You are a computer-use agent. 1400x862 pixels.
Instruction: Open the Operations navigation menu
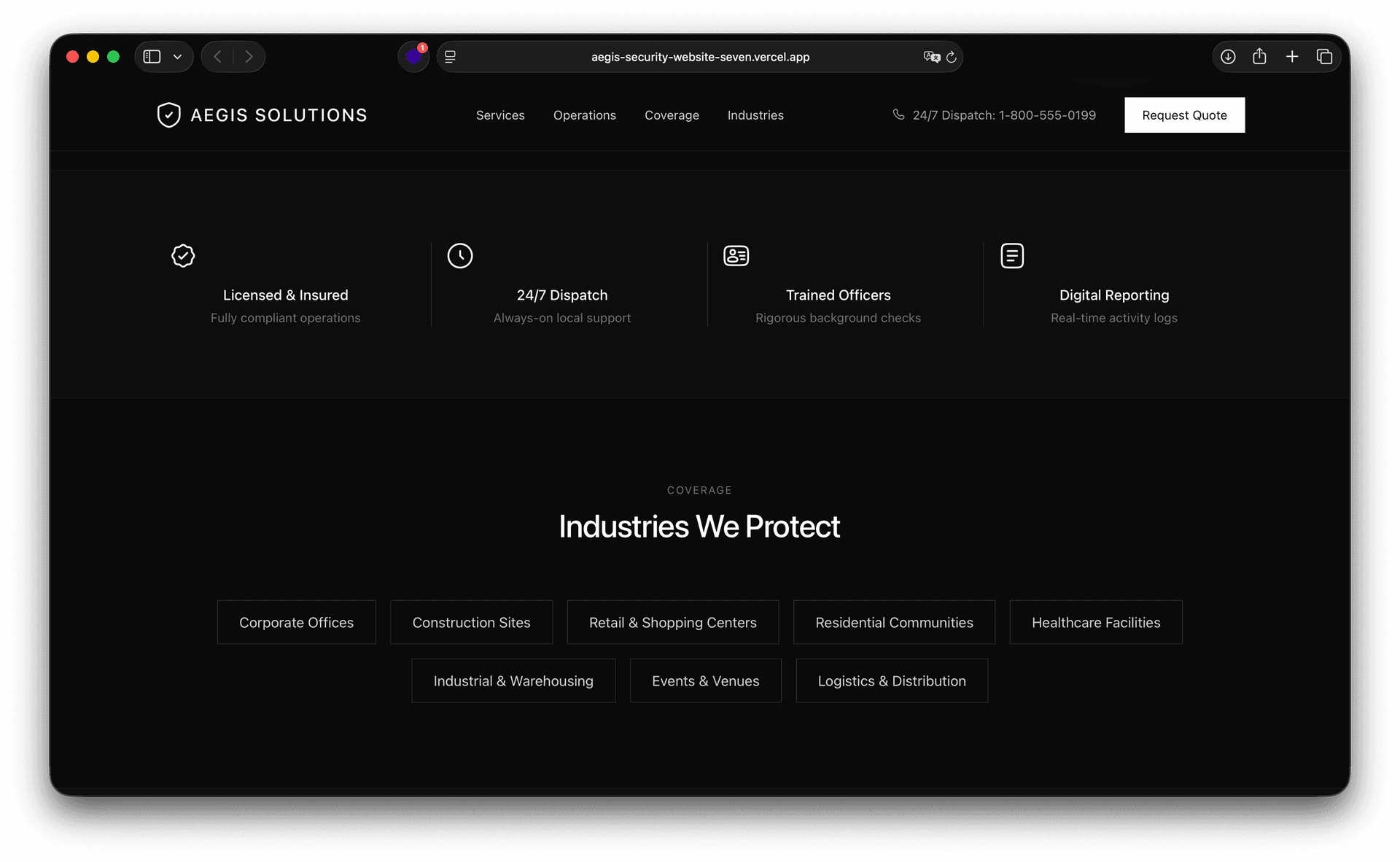tap(584, 114)
